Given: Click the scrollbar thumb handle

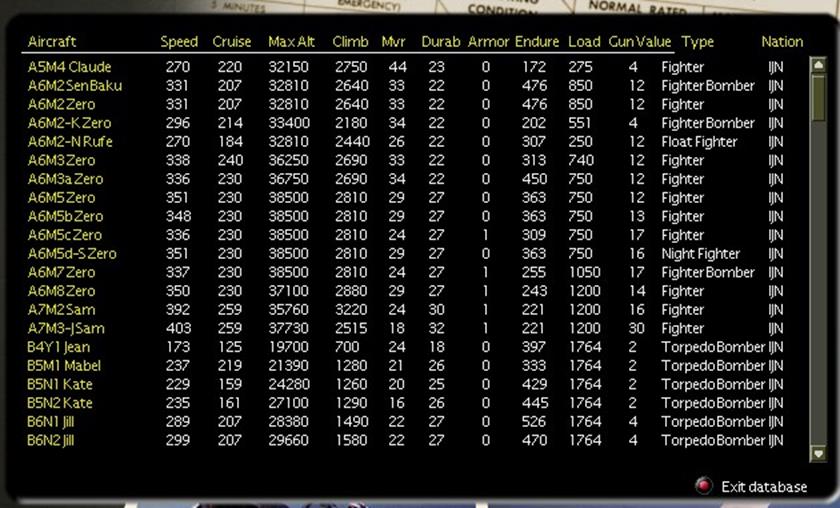Looking at the screenshot, I should [818, 99].
